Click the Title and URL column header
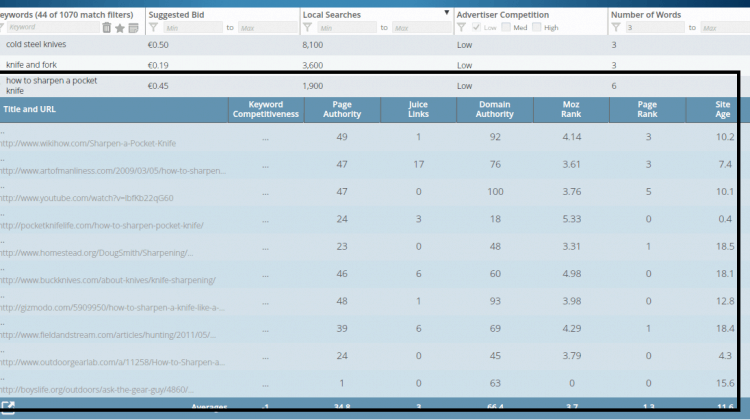 click(30, 109)
